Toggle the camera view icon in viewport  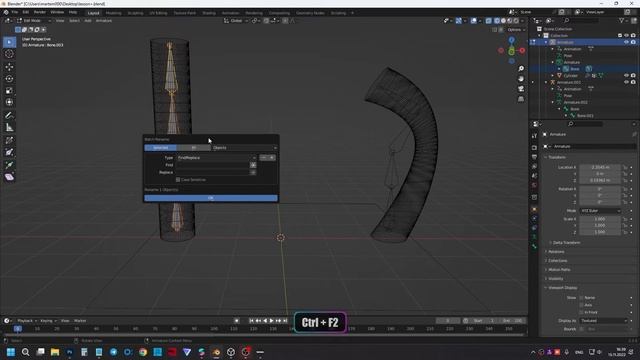521,89
